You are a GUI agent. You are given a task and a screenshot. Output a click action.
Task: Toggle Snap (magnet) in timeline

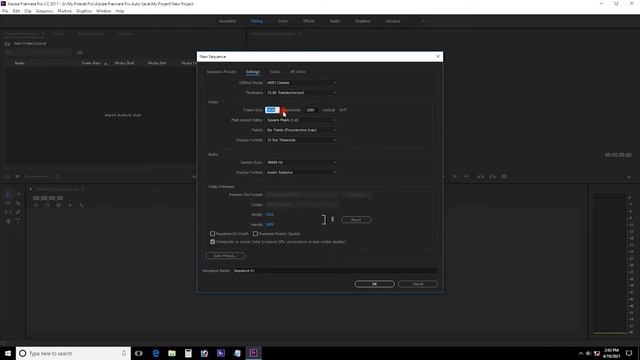(47, 206)
